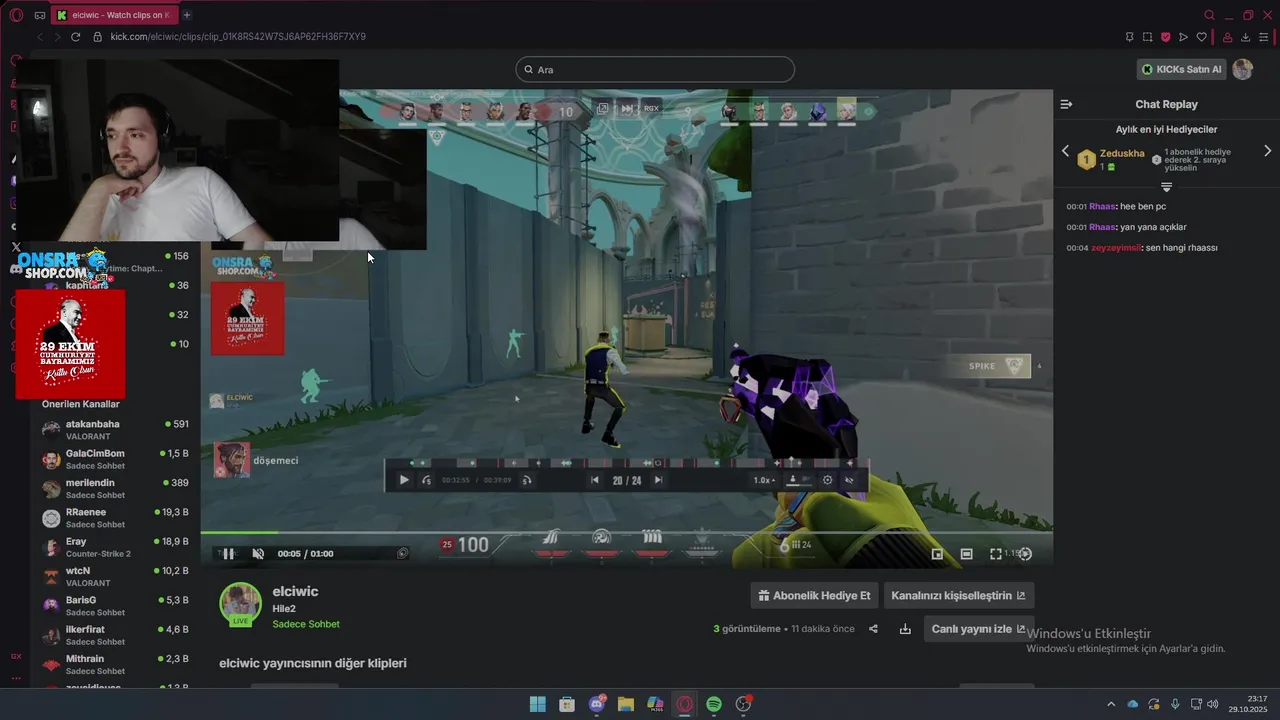This screenshot has height=720, width=1280.
Task: Pin tab with the pin icon
Action: tap(1129, 37)
